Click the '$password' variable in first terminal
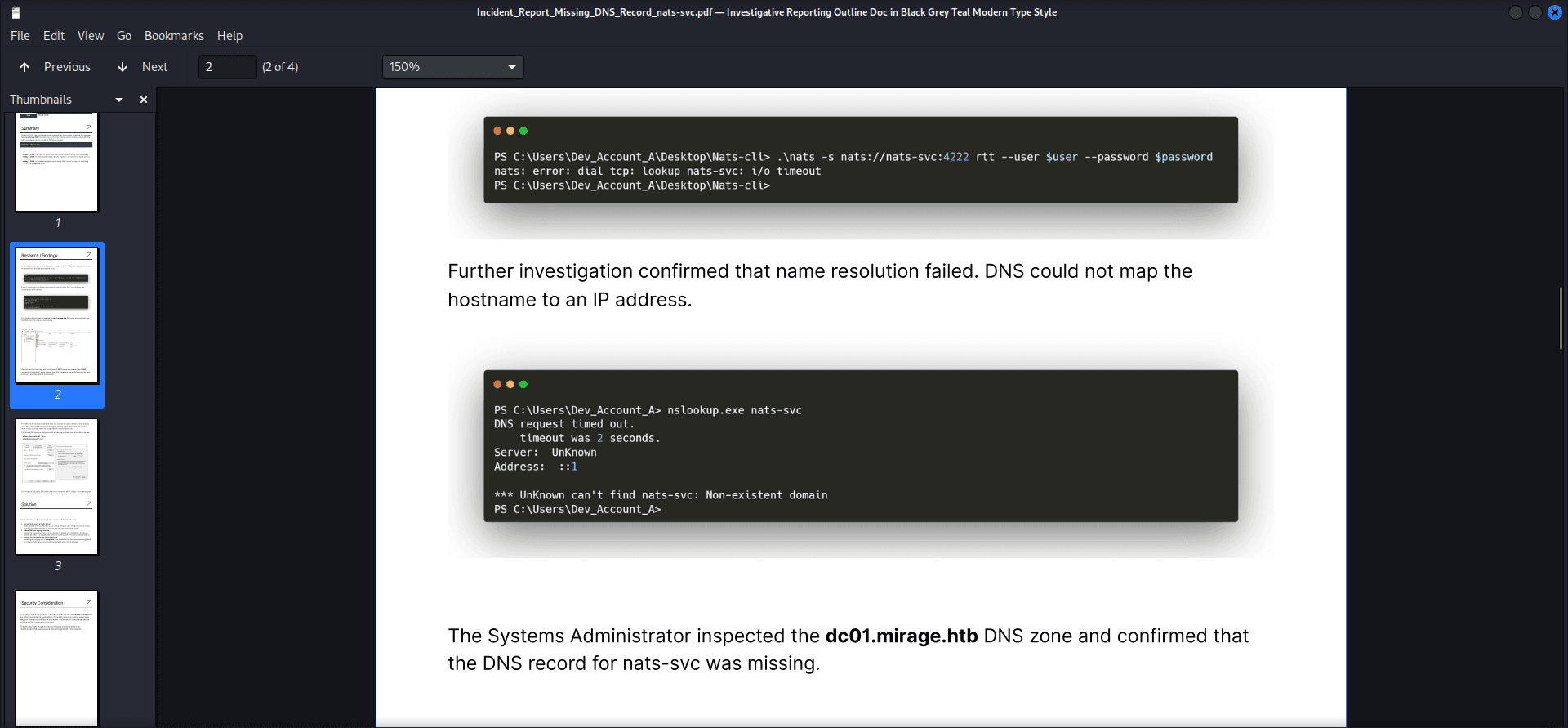The width and height of the screenshot is (1568, 728). click(x=1183, y=157)
